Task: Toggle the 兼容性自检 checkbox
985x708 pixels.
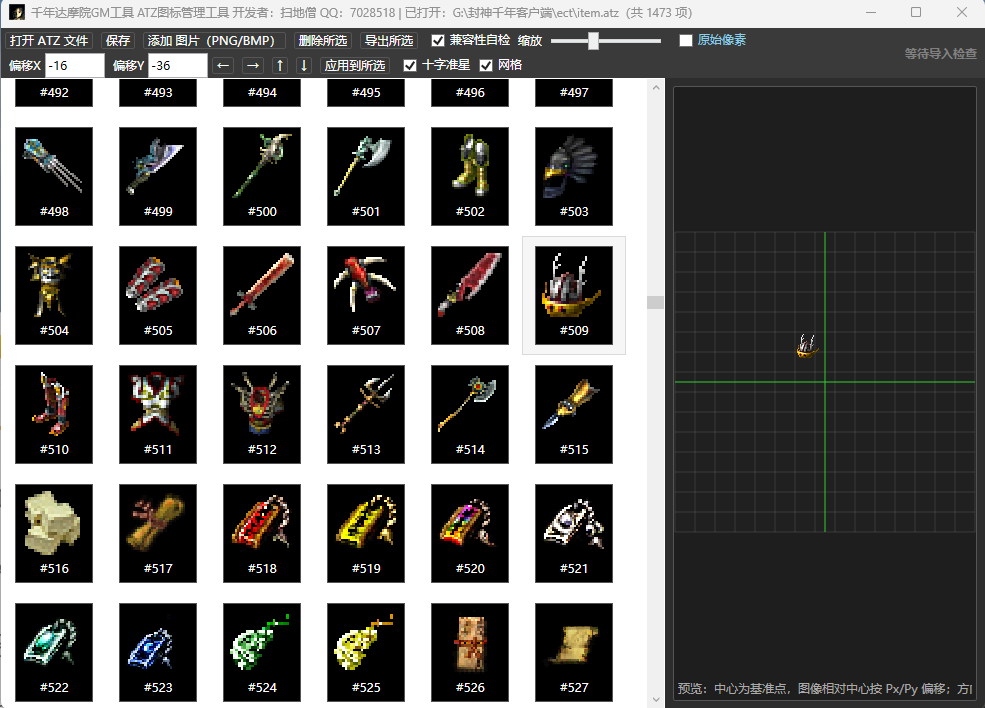Action: pyautogui.click(x=438, y=41)
